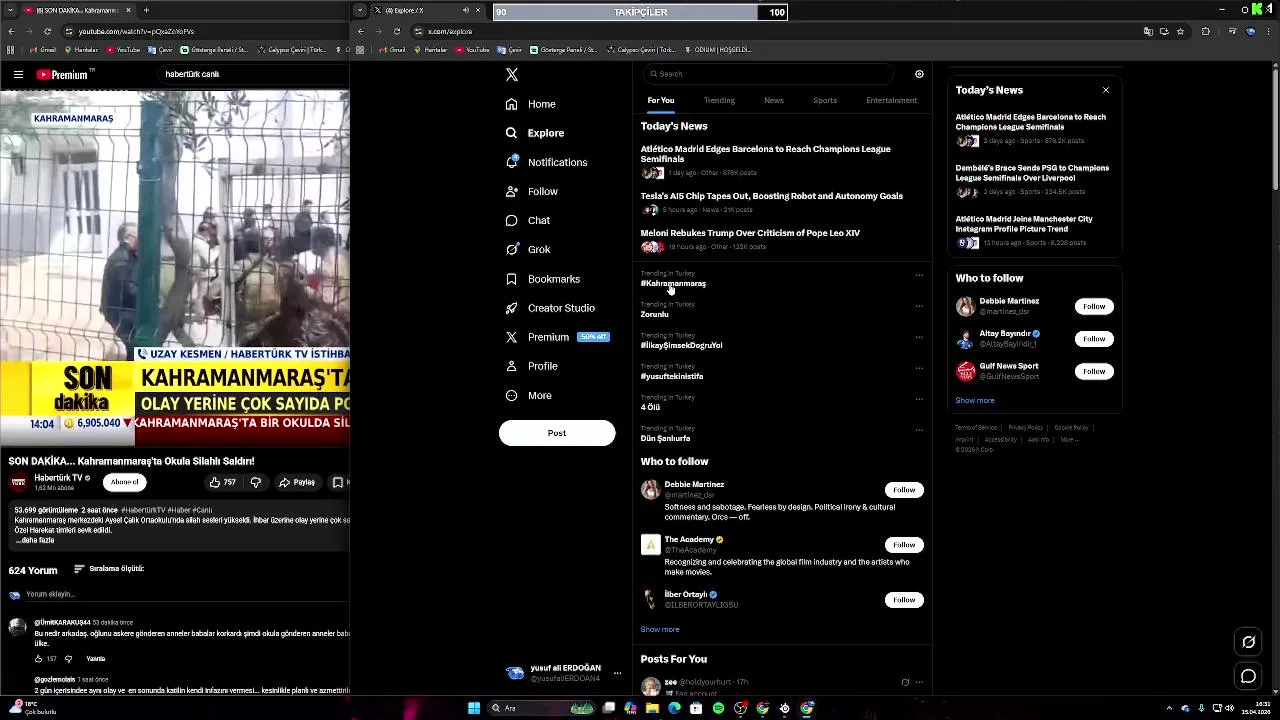Click the Post button
The height and width of the screenshot is (720, 1280).
click(x=557, y=433)
